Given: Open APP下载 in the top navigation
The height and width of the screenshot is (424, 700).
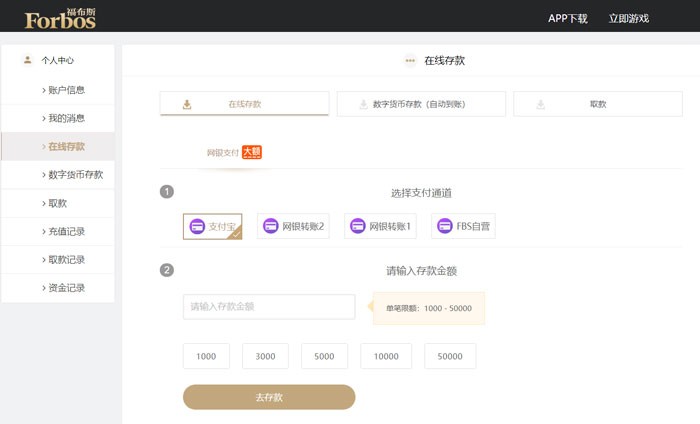Looking at the screenshot, I should 567,18.
